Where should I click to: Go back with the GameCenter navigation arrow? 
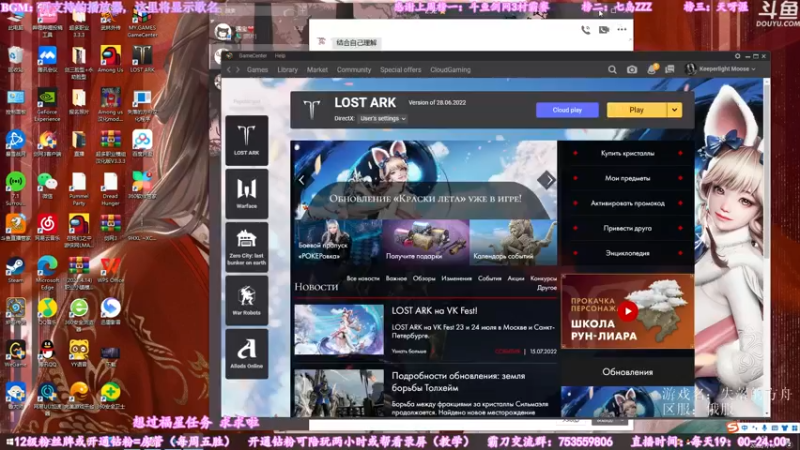pyautogui.click(x=229, y=69)
